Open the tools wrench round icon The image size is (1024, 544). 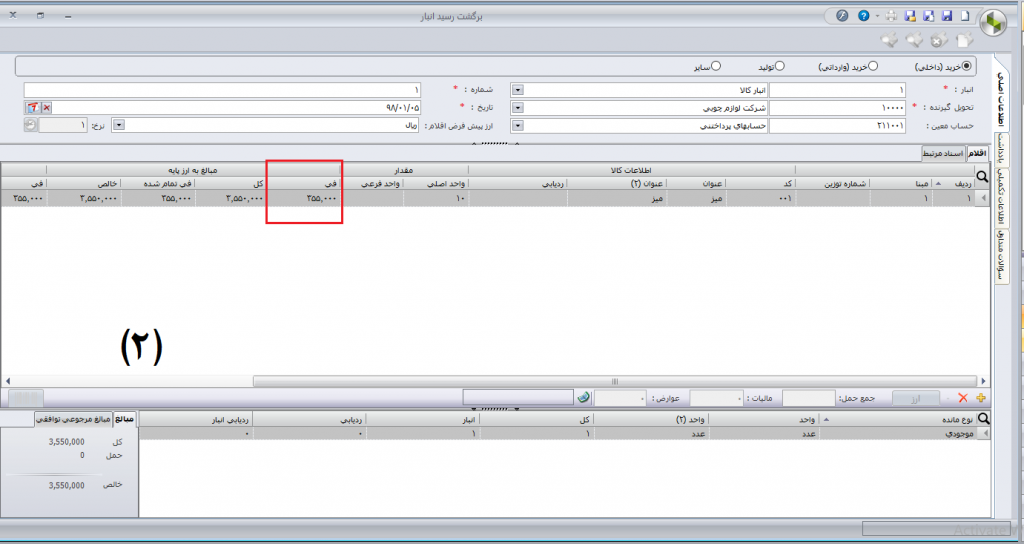click(x=842, y=16)
